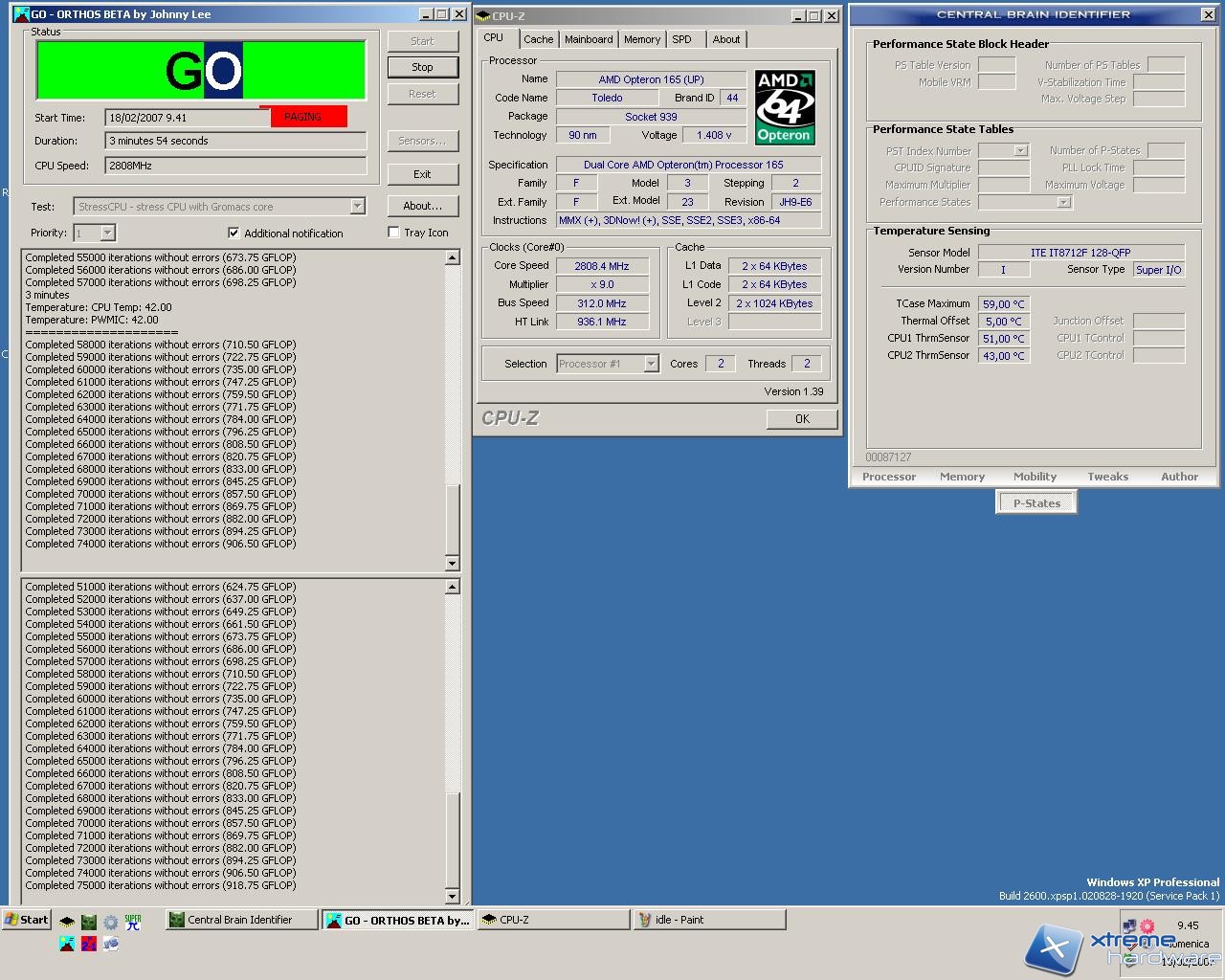The image size is (1225, 980).
Task: Click the gear icon in quick launch
Action: coord(111,923)
